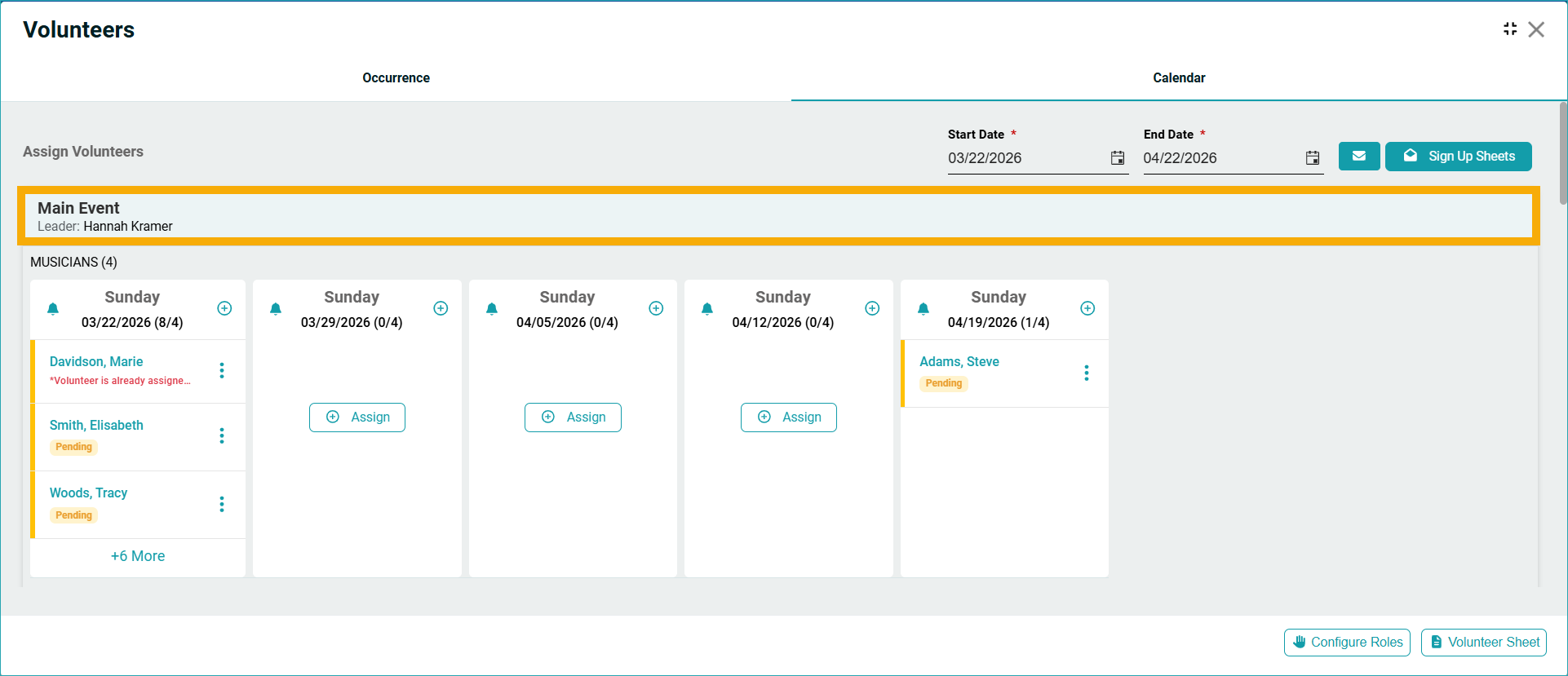Click Pending badge under Adams, Steve
The width and height of the screenshot is (1568, 676).
pos(944,383)
